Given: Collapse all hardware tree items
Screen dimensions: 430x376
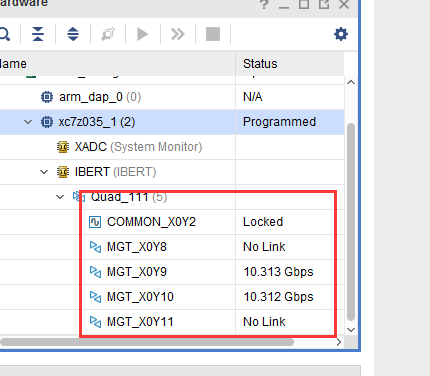Looking at the screenshot, I should click(38, 34).
